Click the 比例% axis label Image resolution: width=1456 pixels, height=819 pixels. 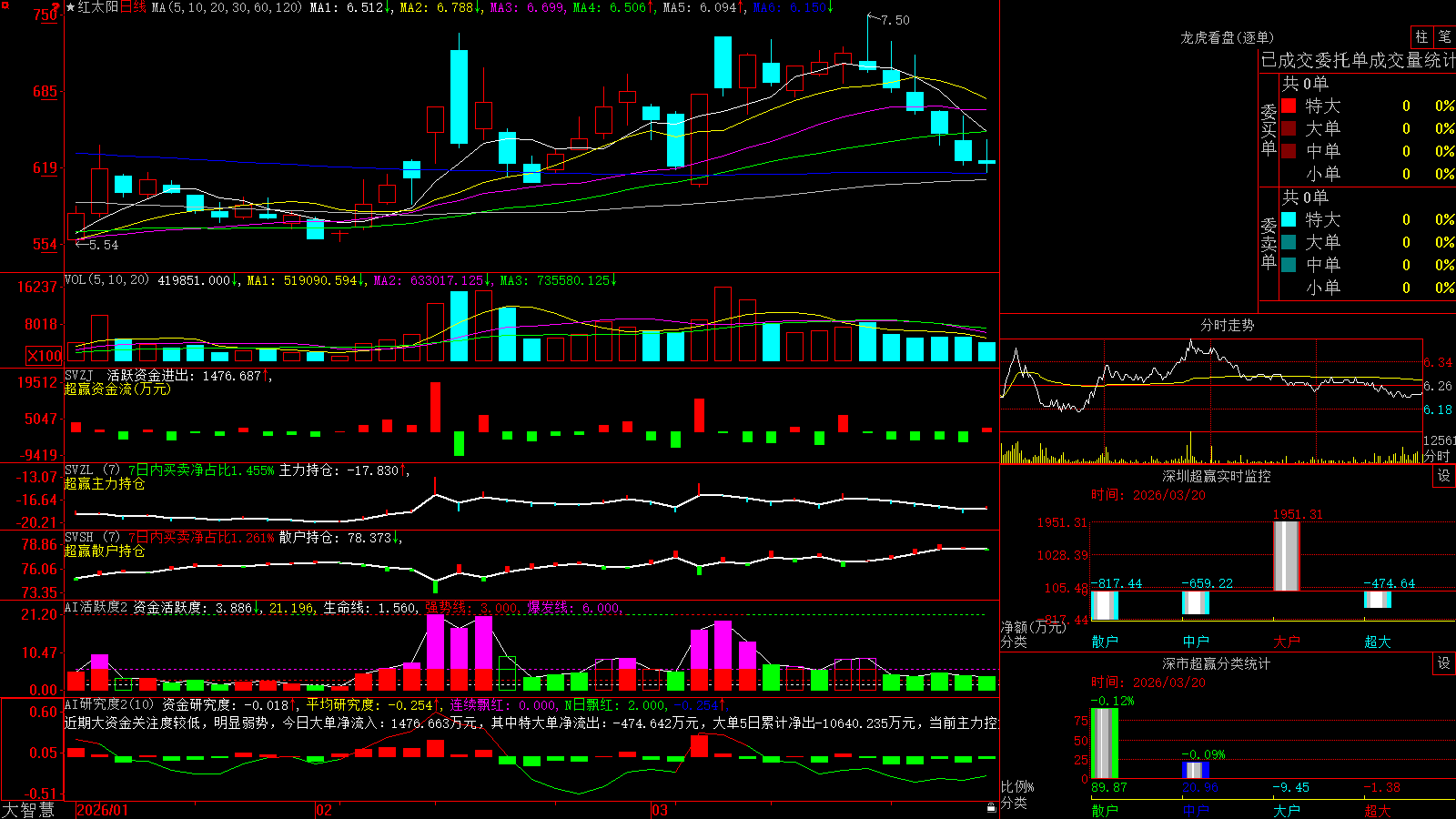pos(1017,786)
